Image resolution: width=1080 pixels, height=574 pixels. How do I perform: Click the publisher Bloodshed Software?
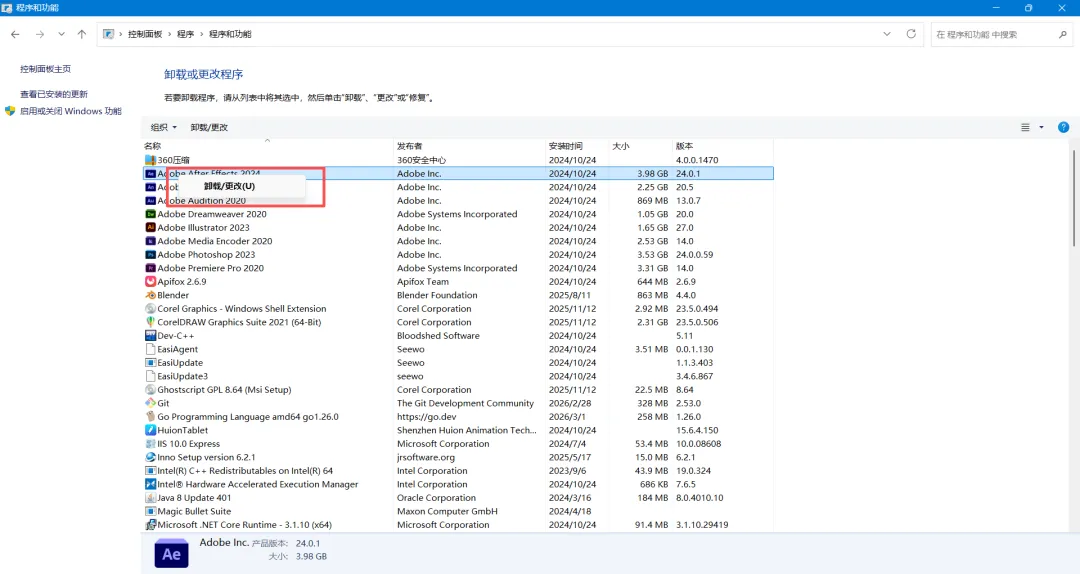pyautogui.click(x=438, y=336)
